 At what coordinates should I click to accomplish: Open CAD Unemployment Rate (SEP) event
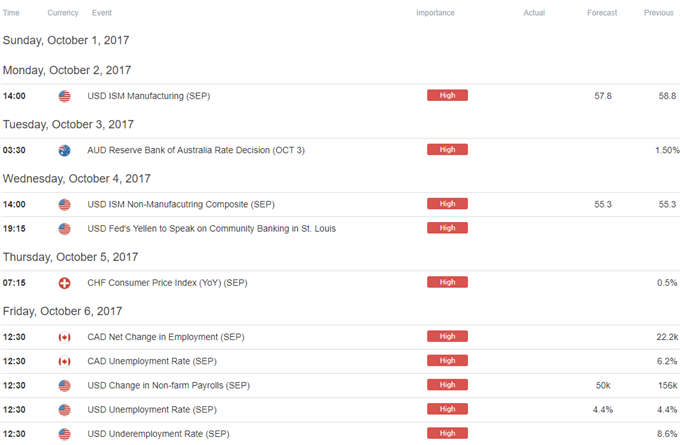tap(152, 361)
